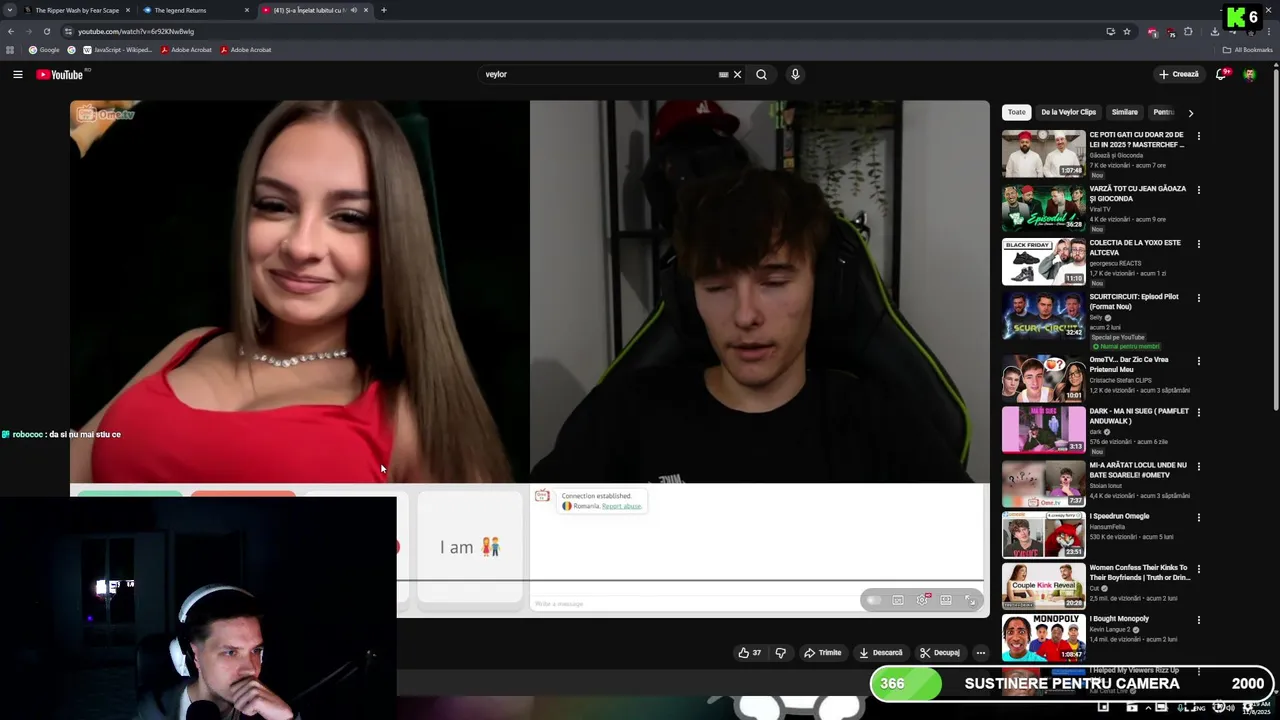Toggle the autoplay switch in player
The image size is (1280, 720).
coord(874,600)
